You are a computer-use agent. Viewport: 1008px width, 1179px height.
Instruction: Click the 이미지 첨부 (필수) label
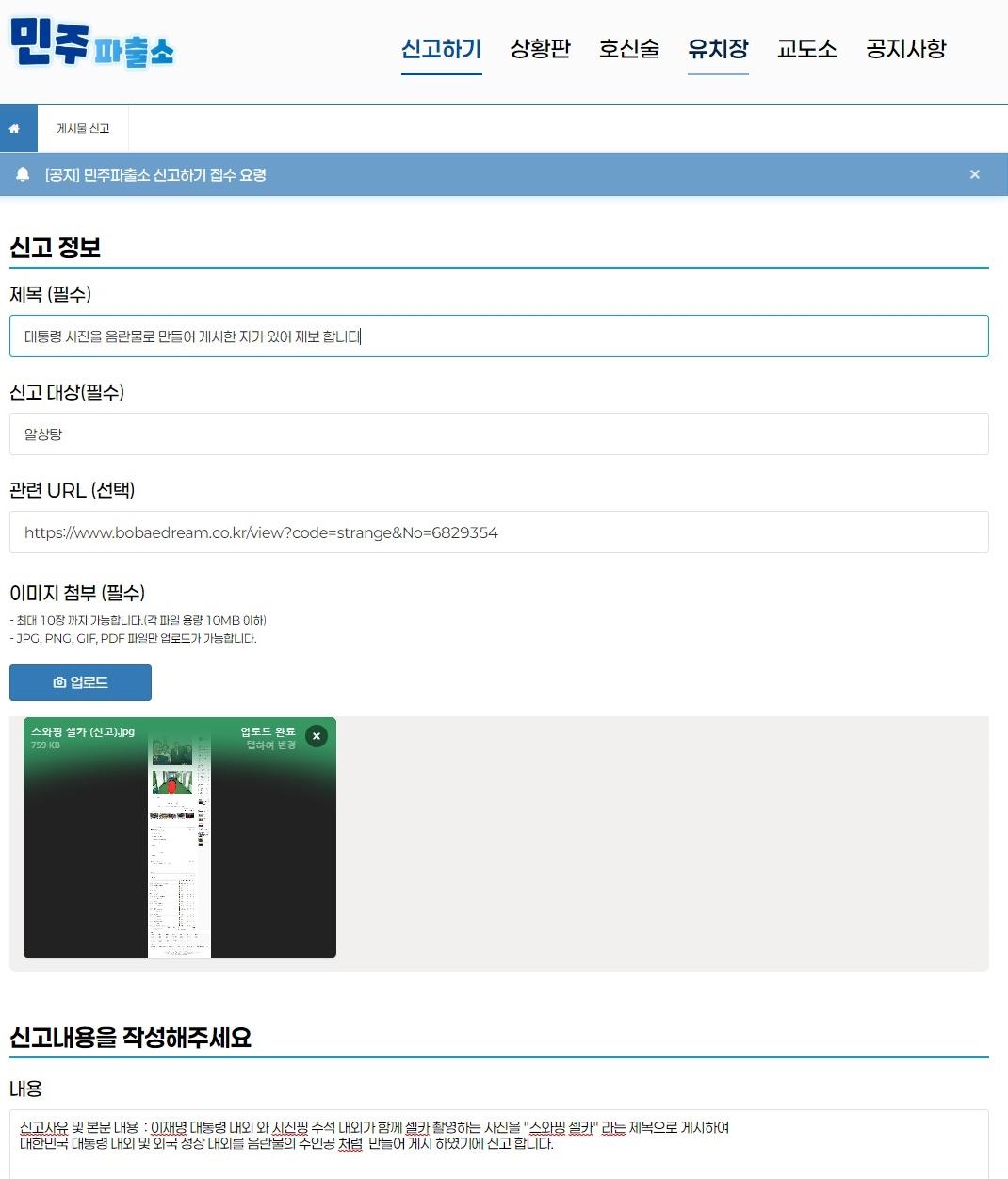click(x=77, y=593)
